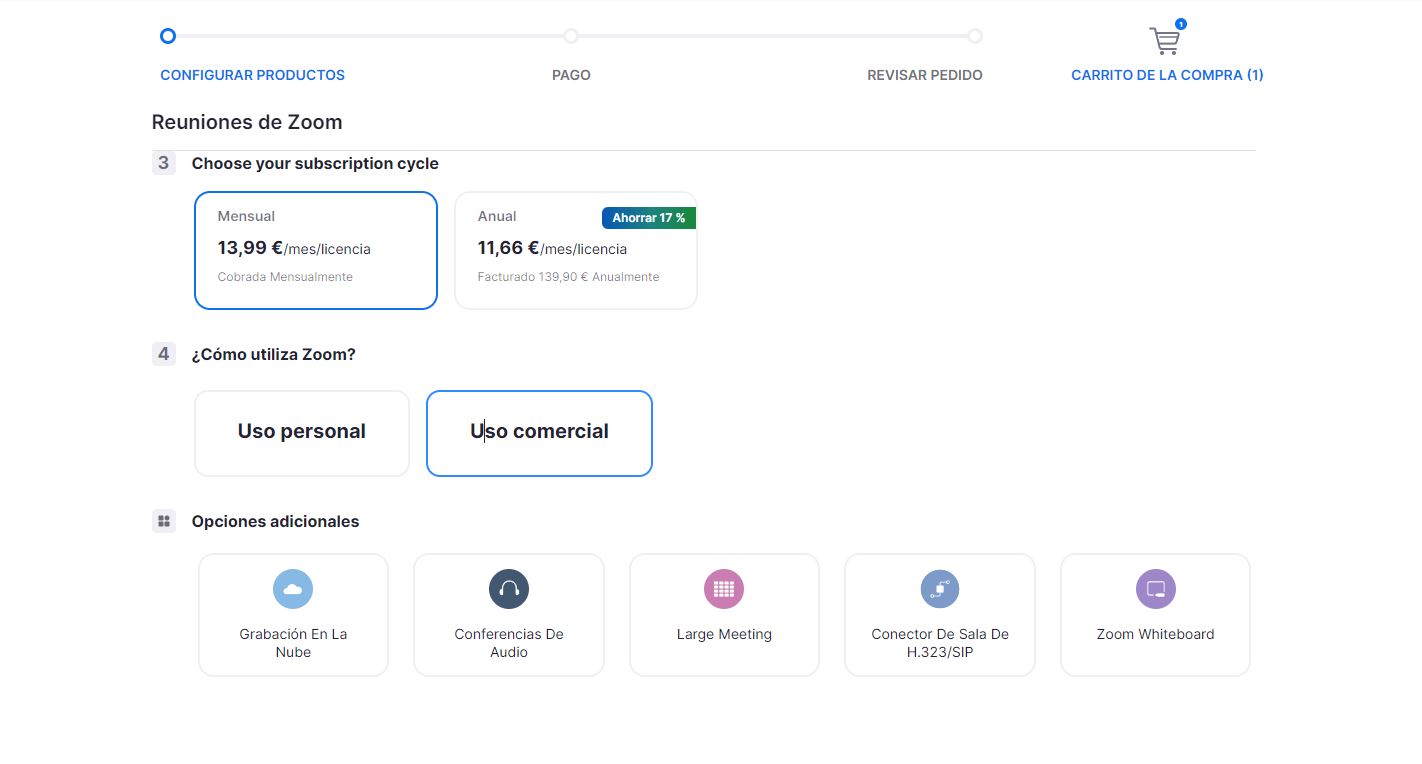Viewport: 1422px width, 764px height.
Task: Click the Opciones adicionales grid icon
Action: tap(164, 521)
